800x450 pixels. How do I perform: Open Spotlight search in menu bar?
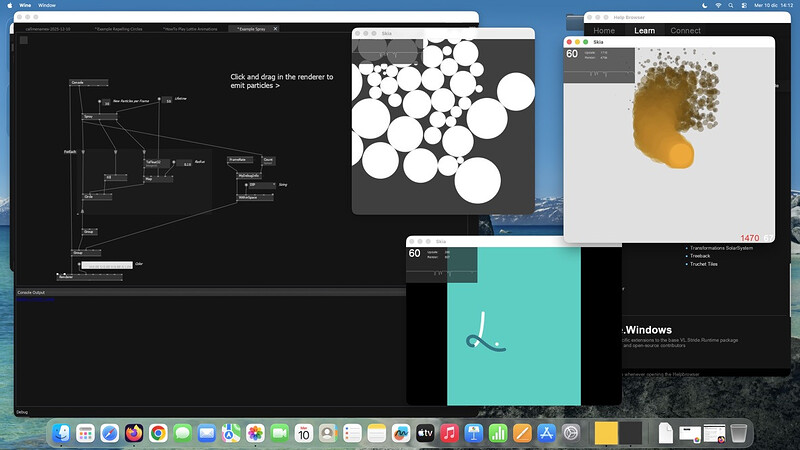pyautogui.click(x=733, y=5)
